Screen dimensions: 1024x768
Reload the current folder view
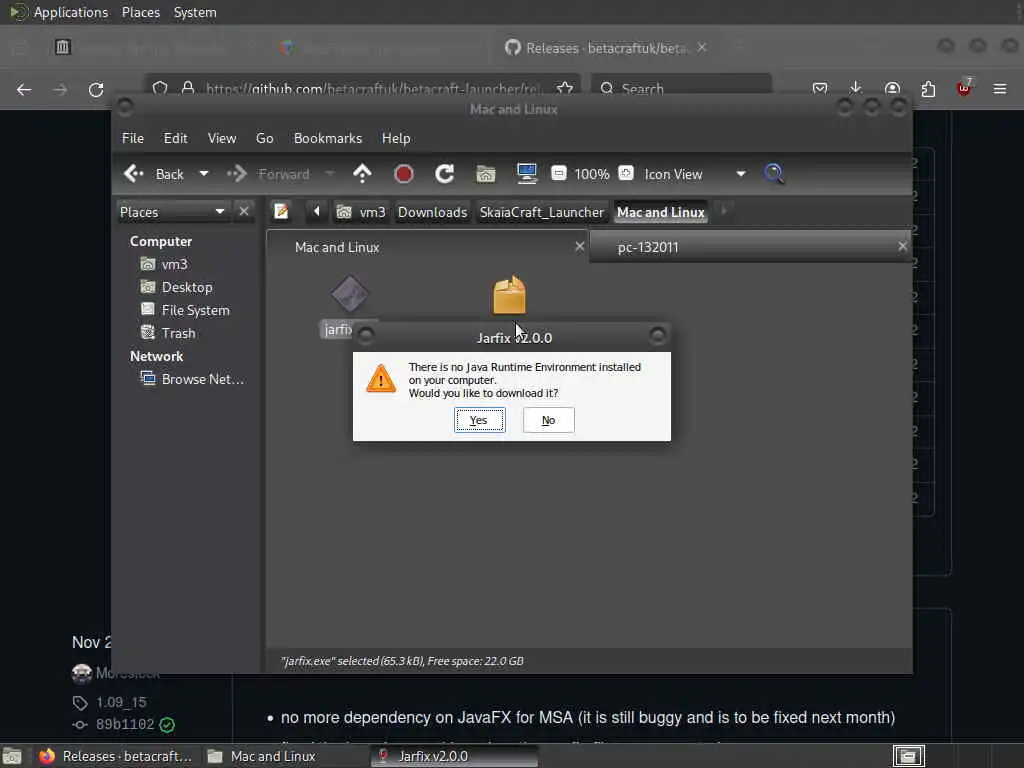[x=445, y=174]
